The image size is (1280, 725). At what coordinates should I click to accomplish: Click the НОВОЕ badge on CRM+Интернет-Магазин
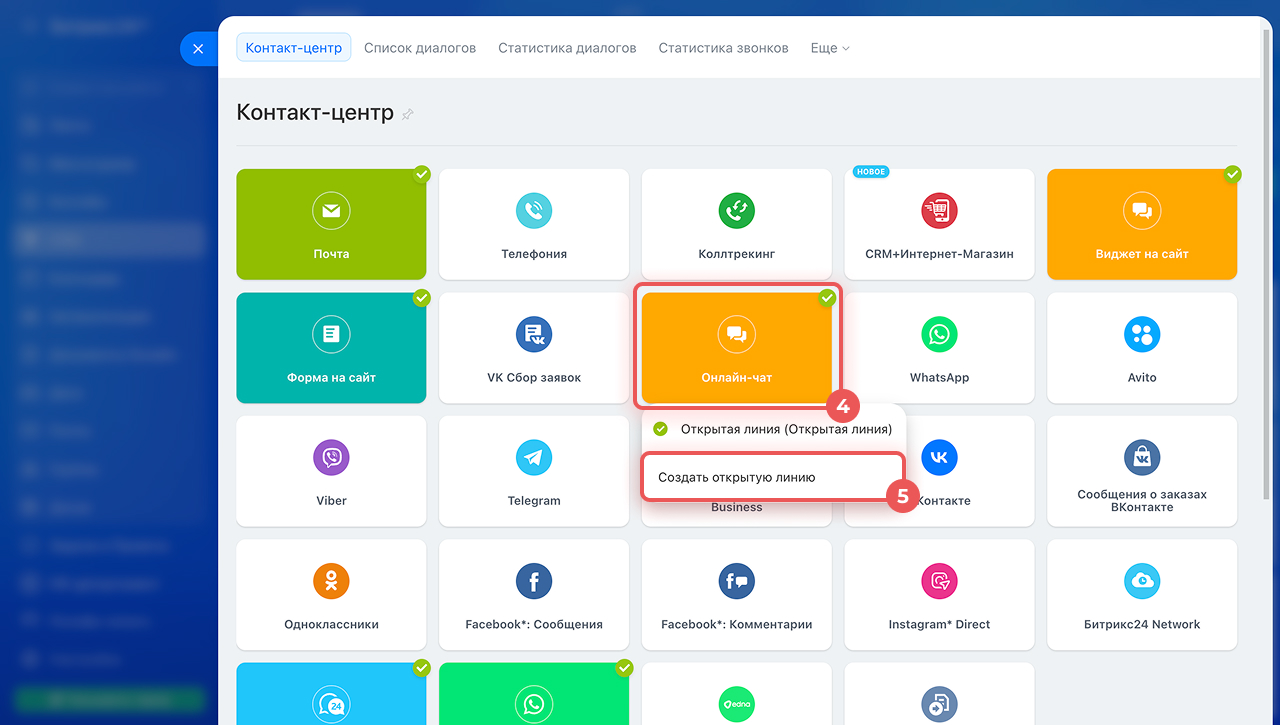[x=871, y=172]
